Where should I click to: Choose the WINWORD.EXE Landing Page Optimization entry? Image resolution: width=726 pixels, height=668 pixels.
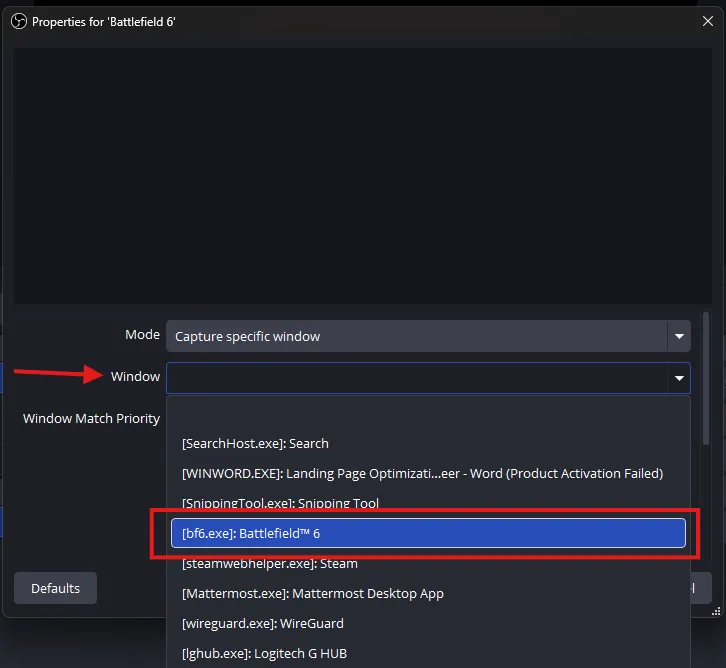(428, 474)
